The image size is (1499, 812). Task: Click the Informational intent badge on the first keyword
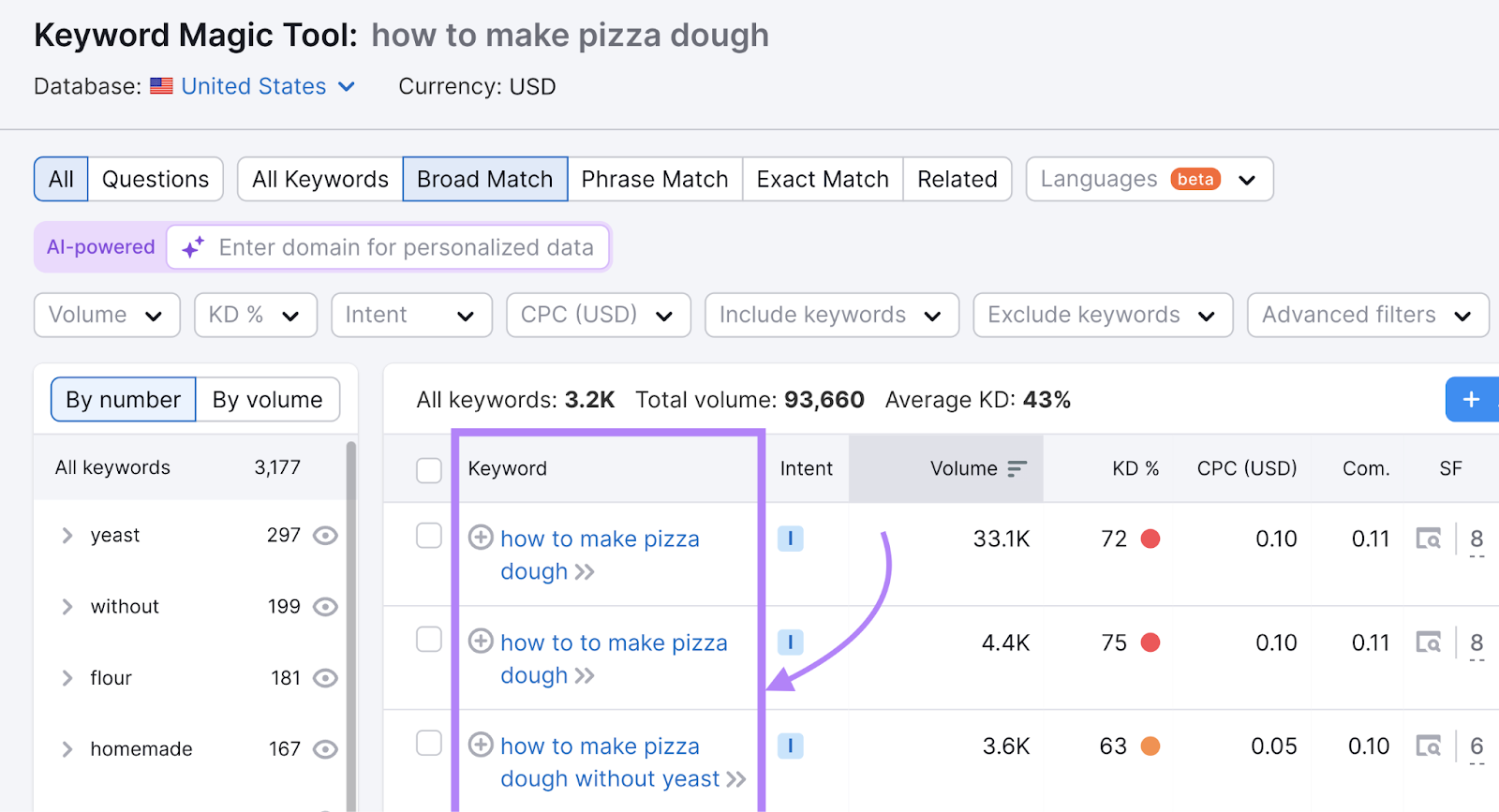click(791, 539)
